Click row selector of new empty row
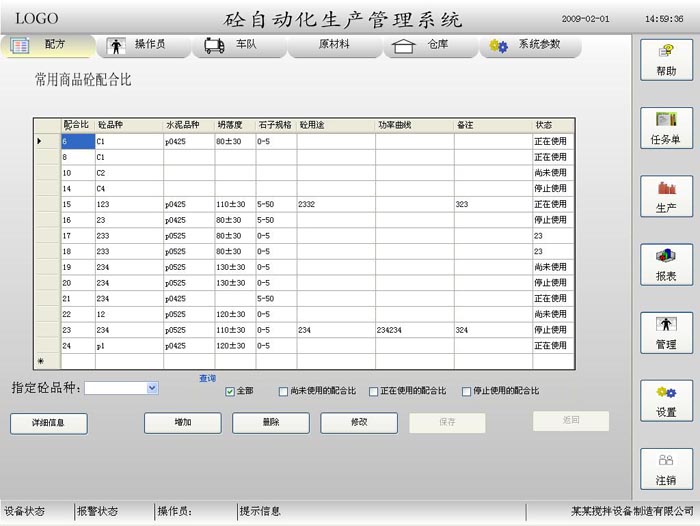Screen dimensions: 700x526 point(47,361)
